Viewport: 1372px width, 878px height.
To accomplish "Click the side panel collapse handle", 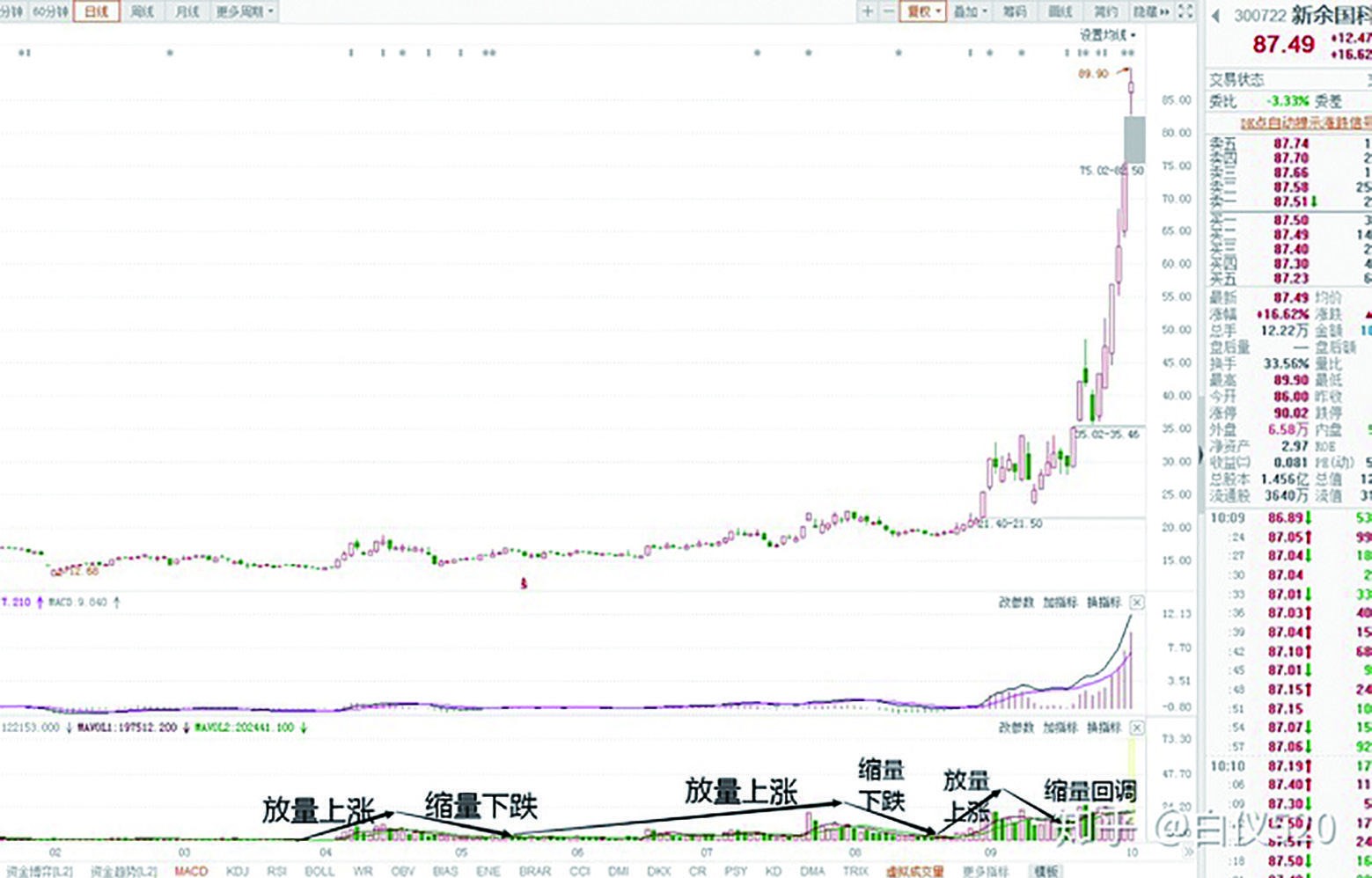I will (1200, 455).
